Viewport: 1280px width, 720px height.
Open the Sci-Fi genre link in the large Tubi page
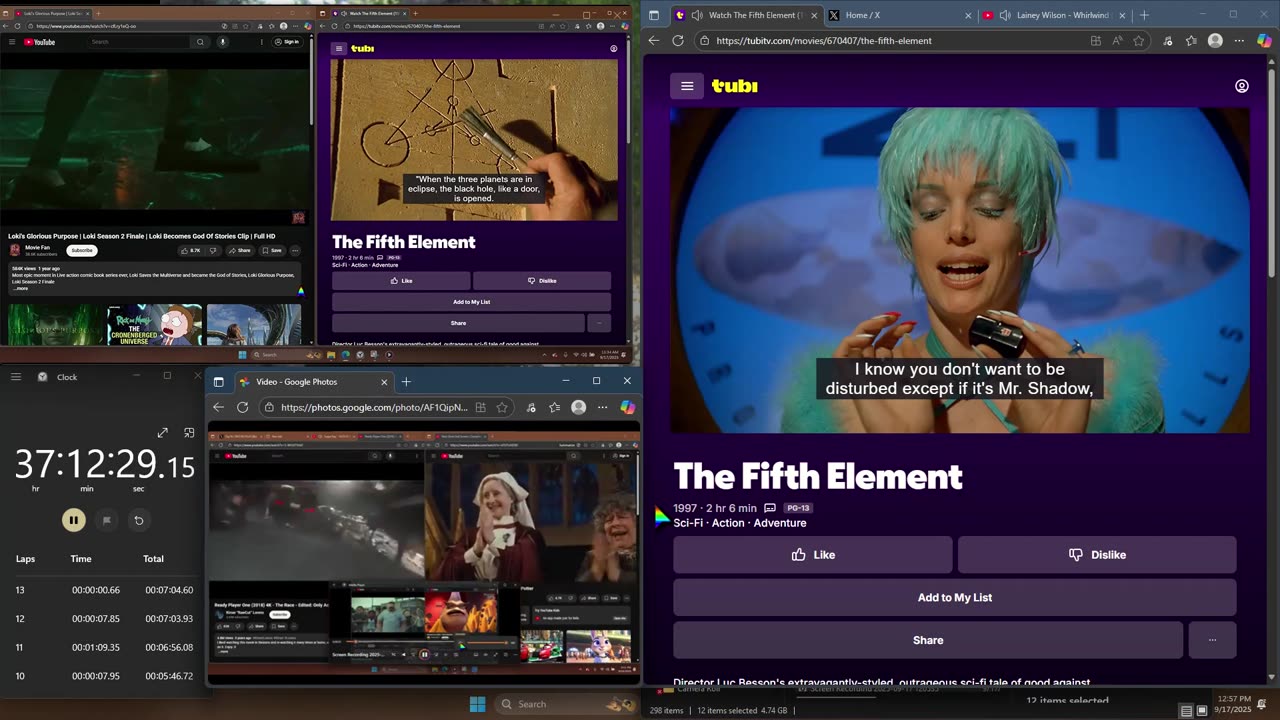coord(688,523)
